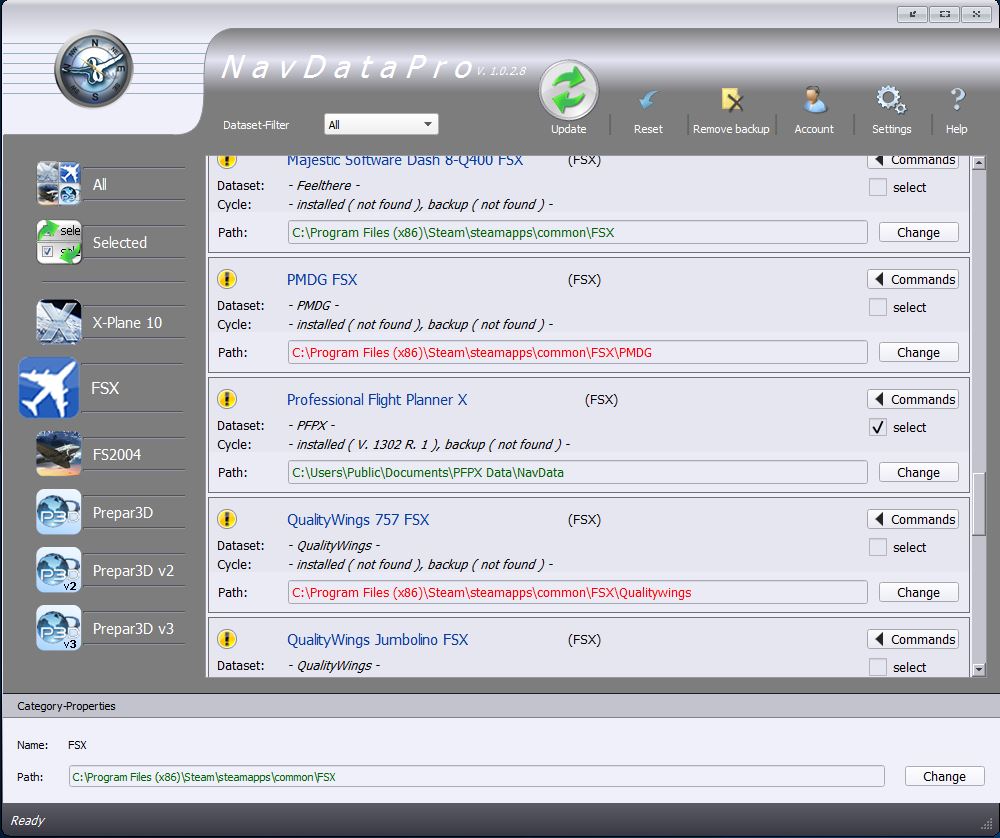Image resolution: width=1000 pixels, height=838 pixels.
Task: Open the QualityWings Jumbolino FSX title
Action: point(378,639)
